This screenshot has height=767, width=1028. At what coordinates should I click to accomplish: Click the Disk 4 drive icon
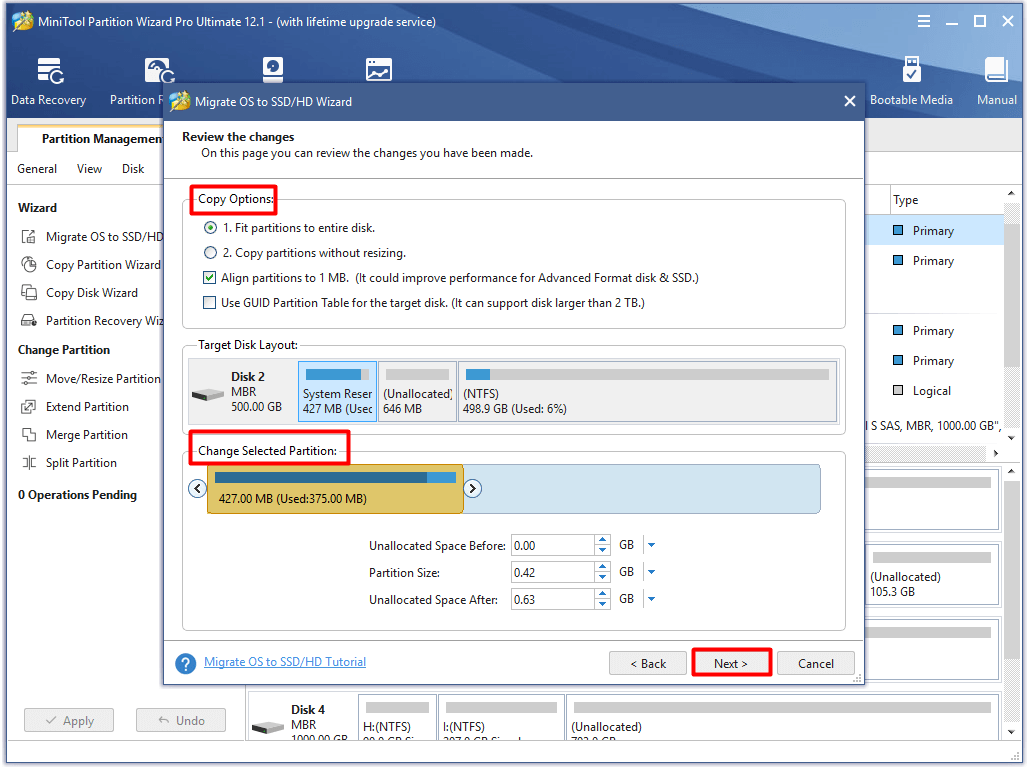tap(268, 728)
